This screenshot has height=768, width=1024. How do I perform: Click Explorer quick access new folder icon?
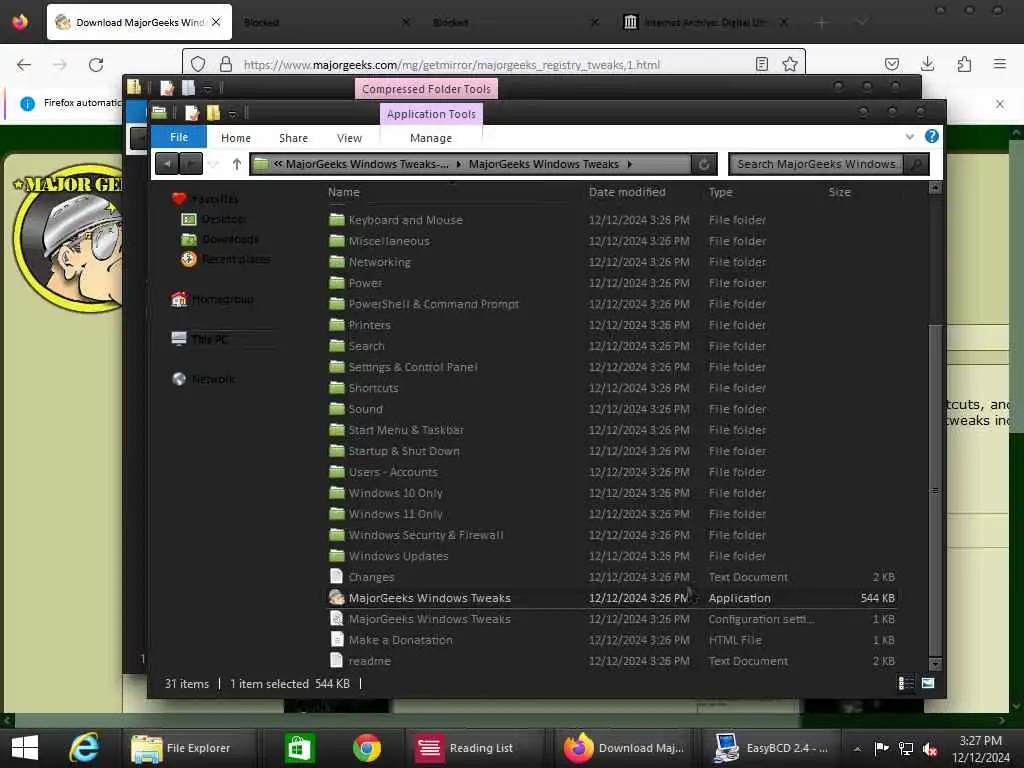pos(214,113)
